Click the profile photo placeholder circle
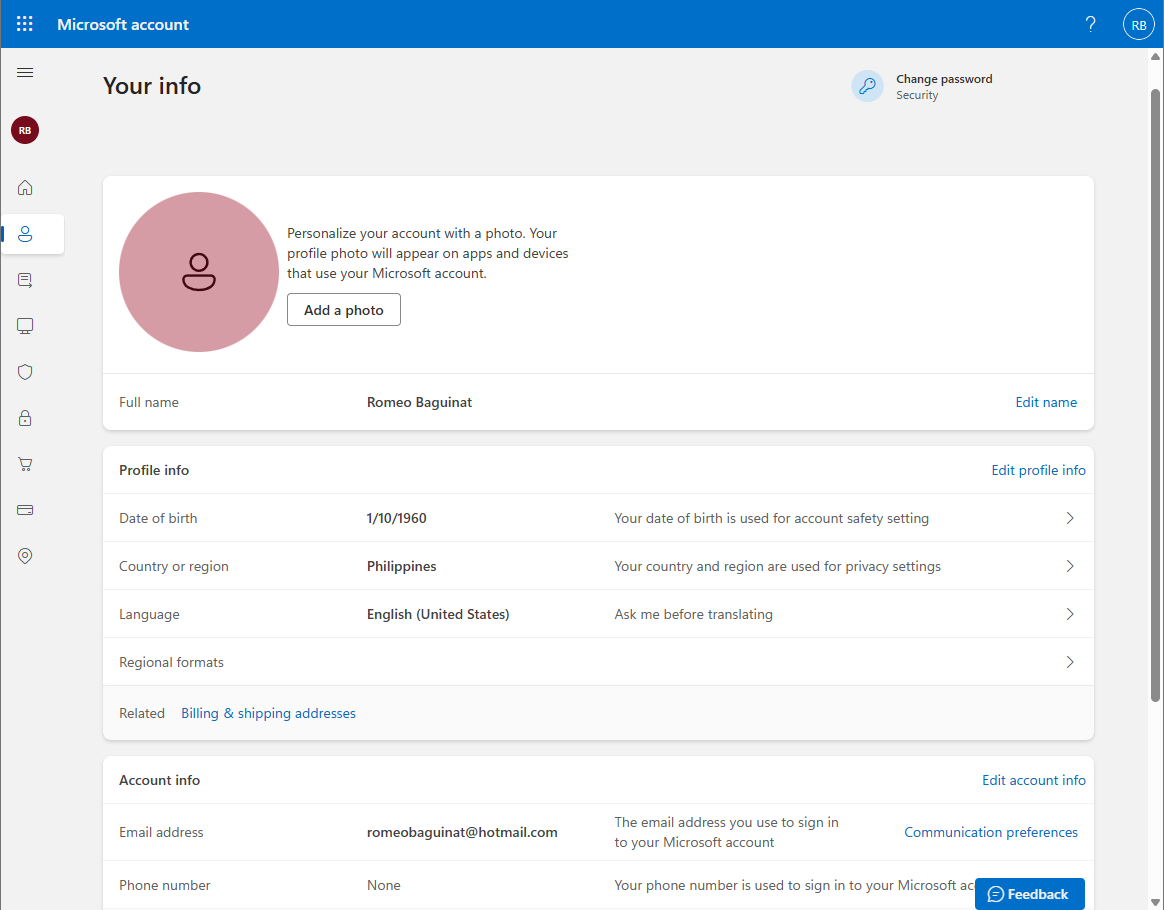1164x910 pixels. tap(199, 272)
